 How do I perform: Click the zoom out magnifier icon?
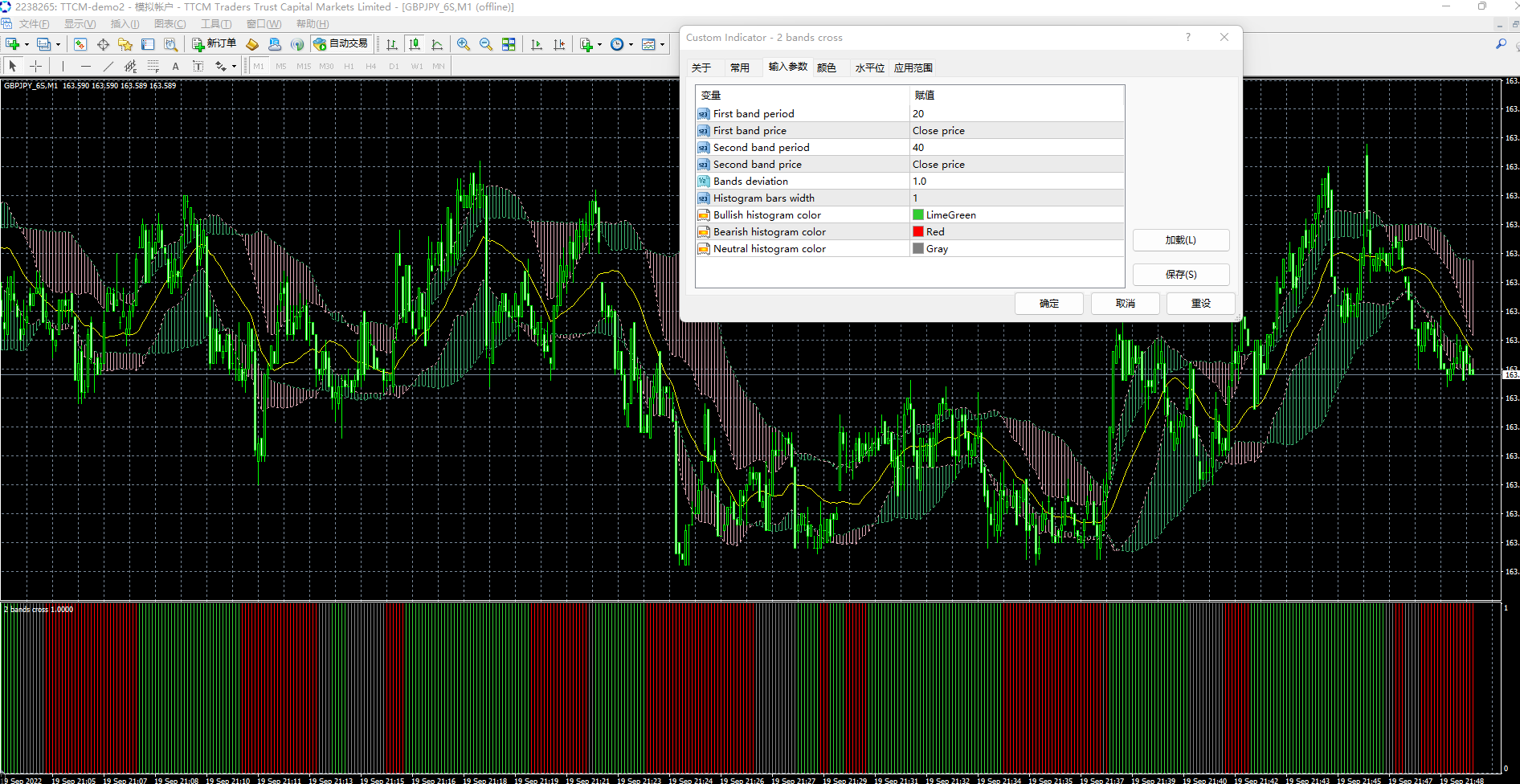[x=486, y=44]
